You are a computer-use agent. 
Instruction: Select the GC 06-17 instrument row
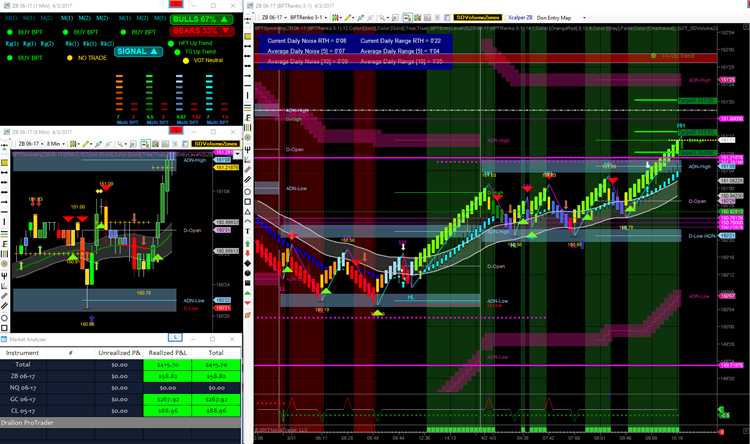pos(120,400)
